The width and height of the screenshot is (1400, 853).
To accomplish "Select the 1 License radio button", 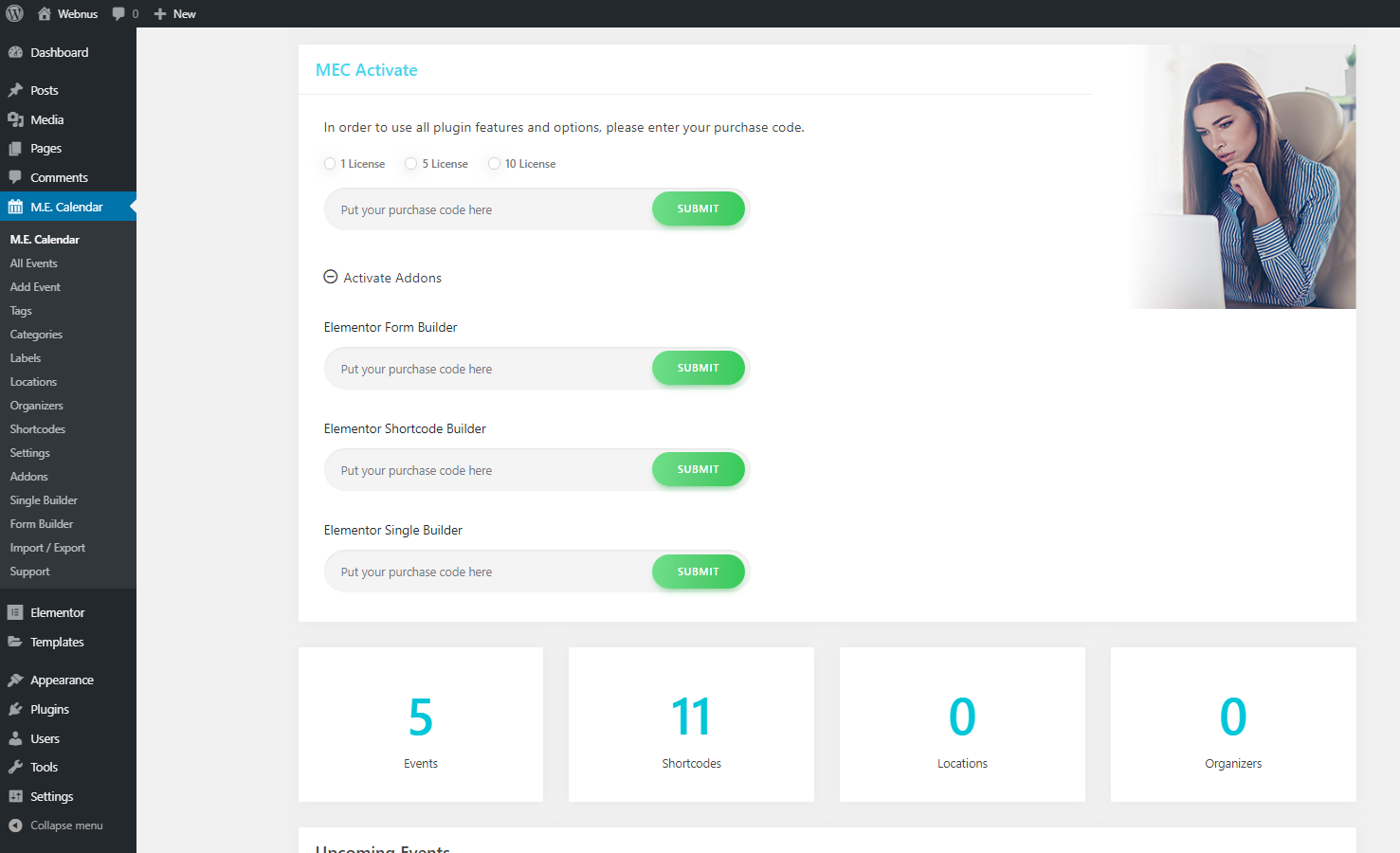I will coord(330,164).
